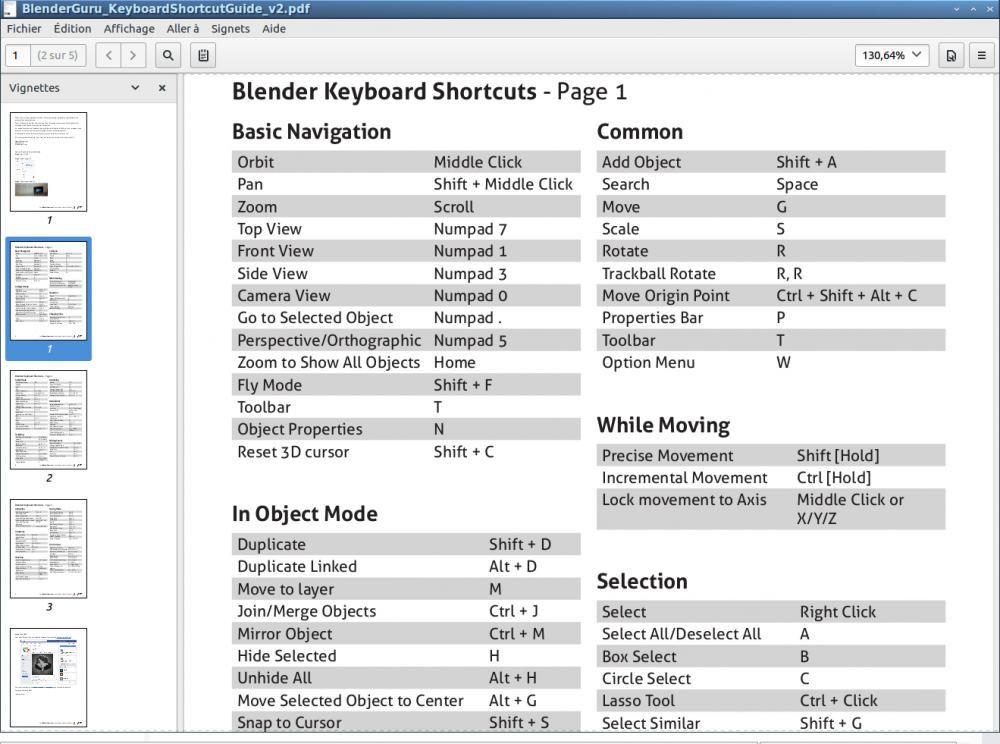Click 'Ctrl + Shift + Alt + C' shortcut
Screen dimensions: 1000x744
(x=846, y=296)
